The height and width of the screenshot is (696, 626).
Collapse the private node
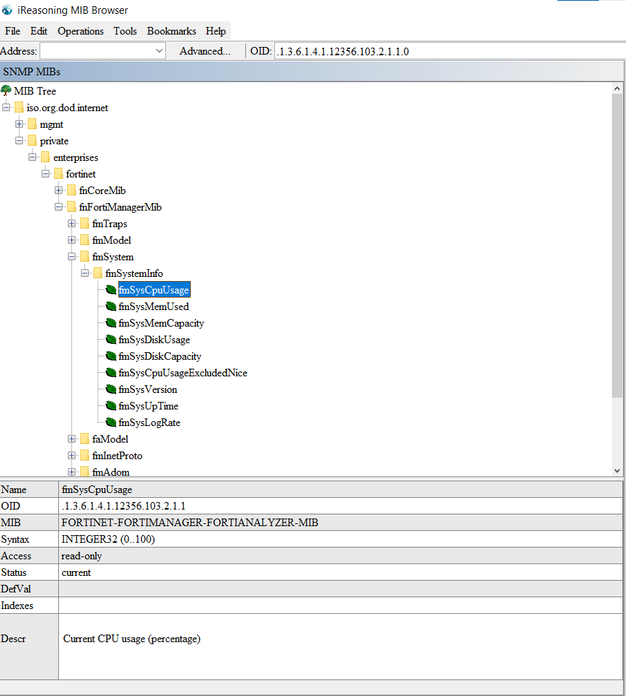[19, 141]
